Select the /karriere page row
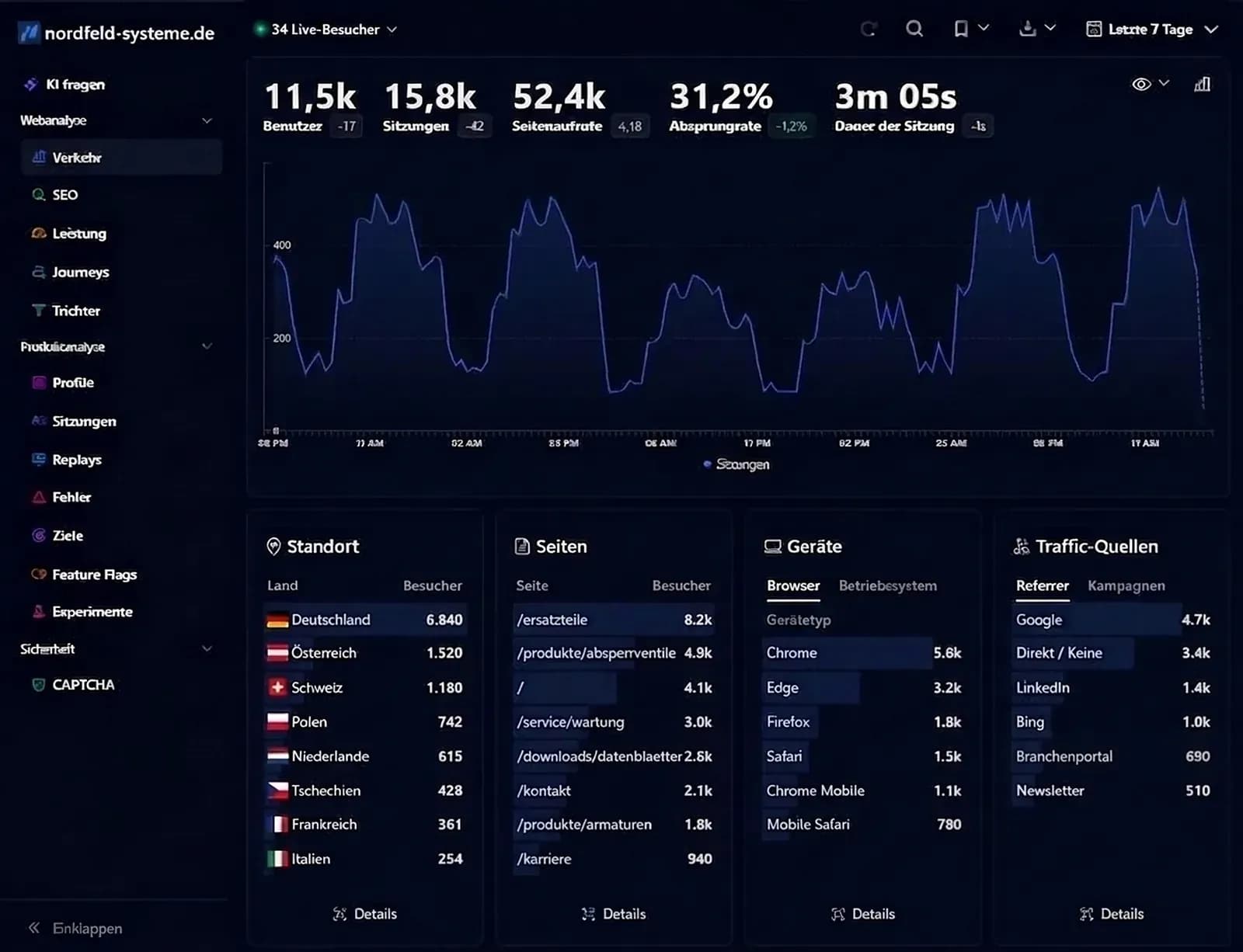Screen dimensions: 1243x952 [x=614, y=859]
